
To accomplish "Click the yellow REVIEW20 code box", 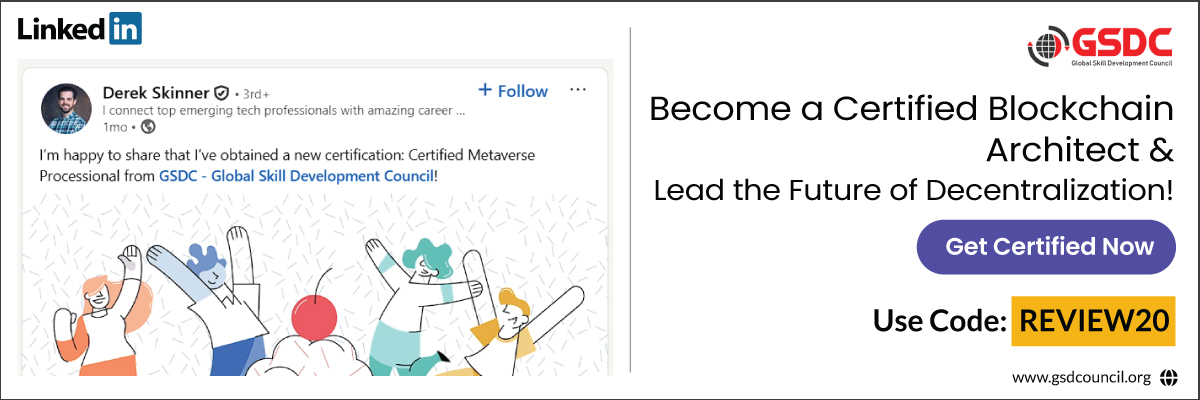I will click(x=1091, y=321).
